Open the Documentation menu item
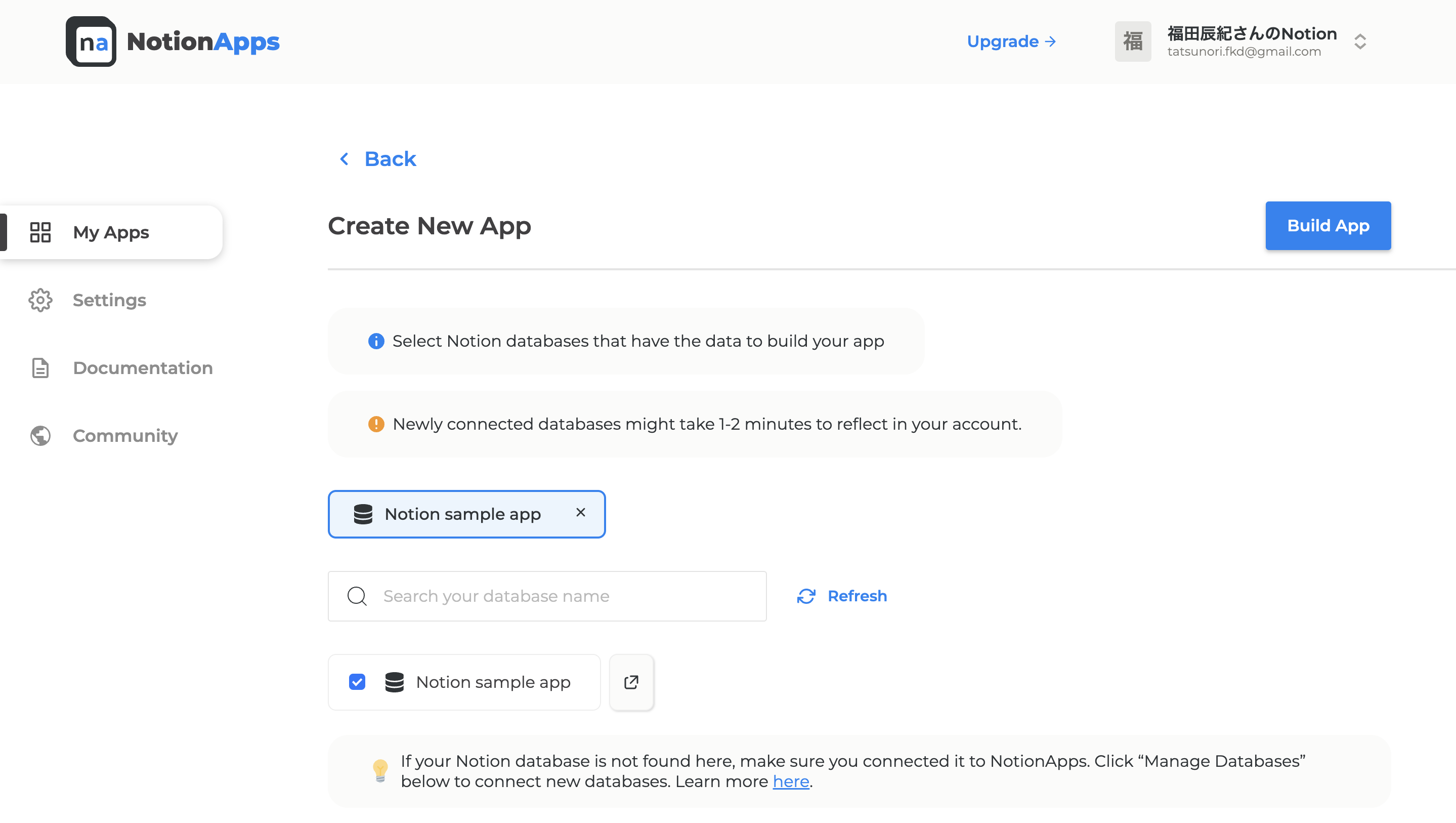Image resolution: width=1456 pixels, height=823 pixels. [143, 367]
